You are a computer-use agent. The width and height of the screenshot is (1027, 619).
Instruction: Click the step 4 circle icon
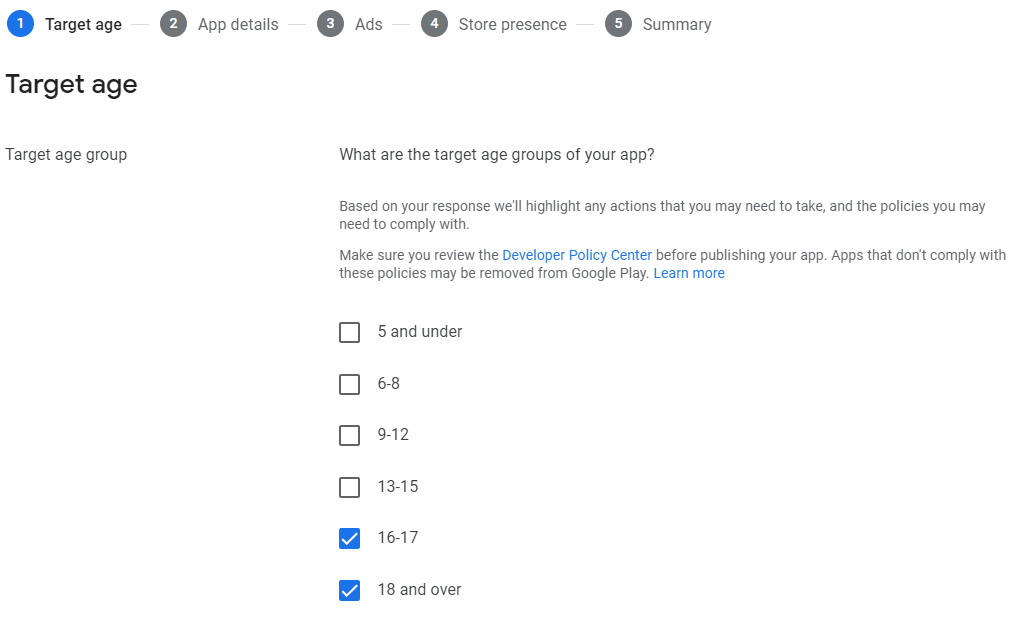[x=434, y=23]
